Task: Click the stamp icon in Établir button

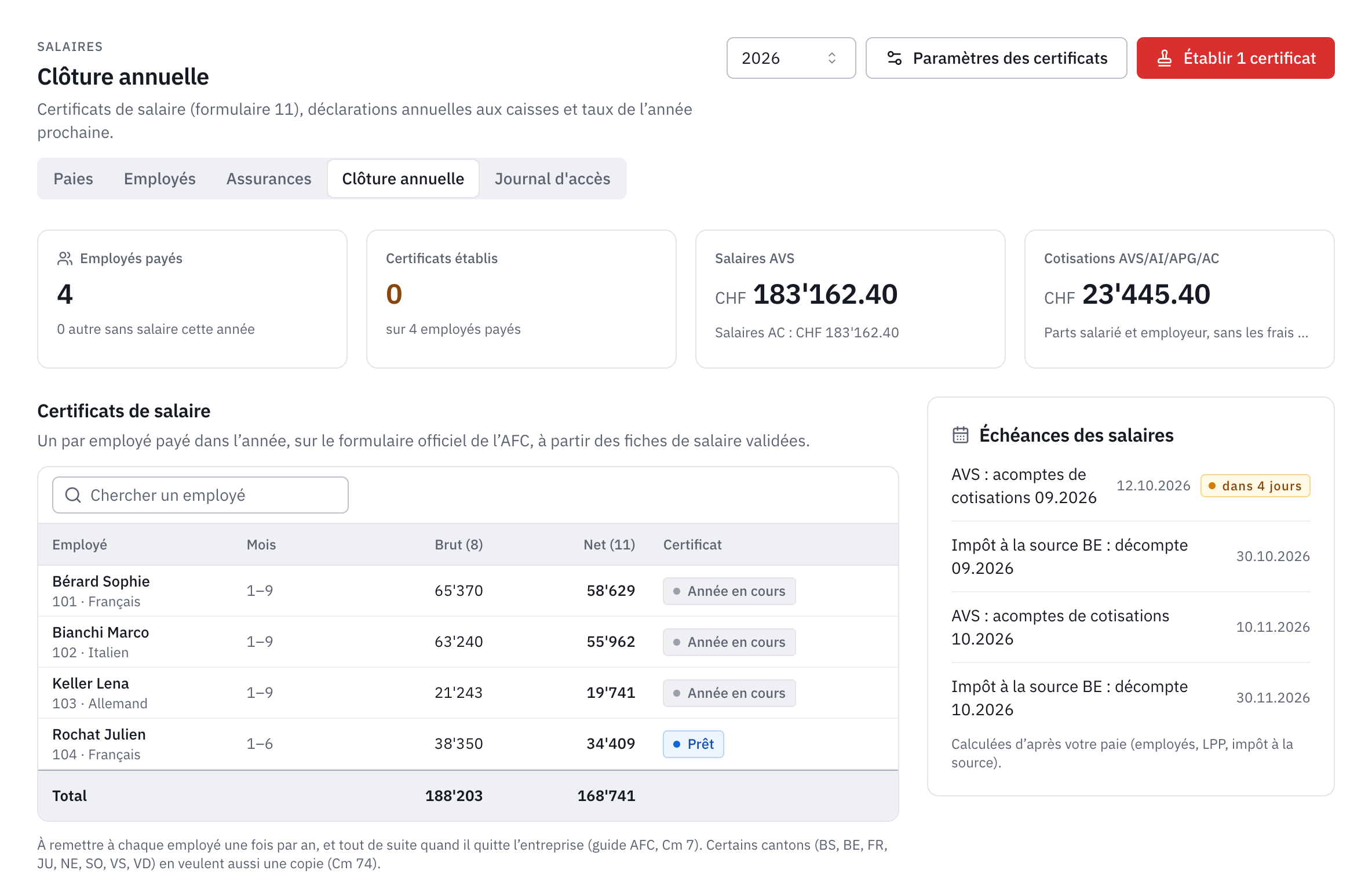Action: (x=1165, y=58)
